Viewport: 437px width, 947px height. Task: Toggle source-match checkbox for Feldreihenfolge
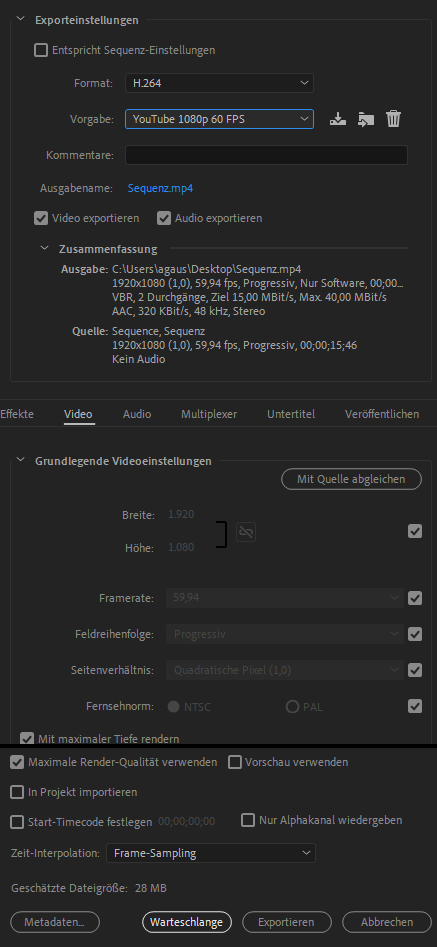pos(415,634)
